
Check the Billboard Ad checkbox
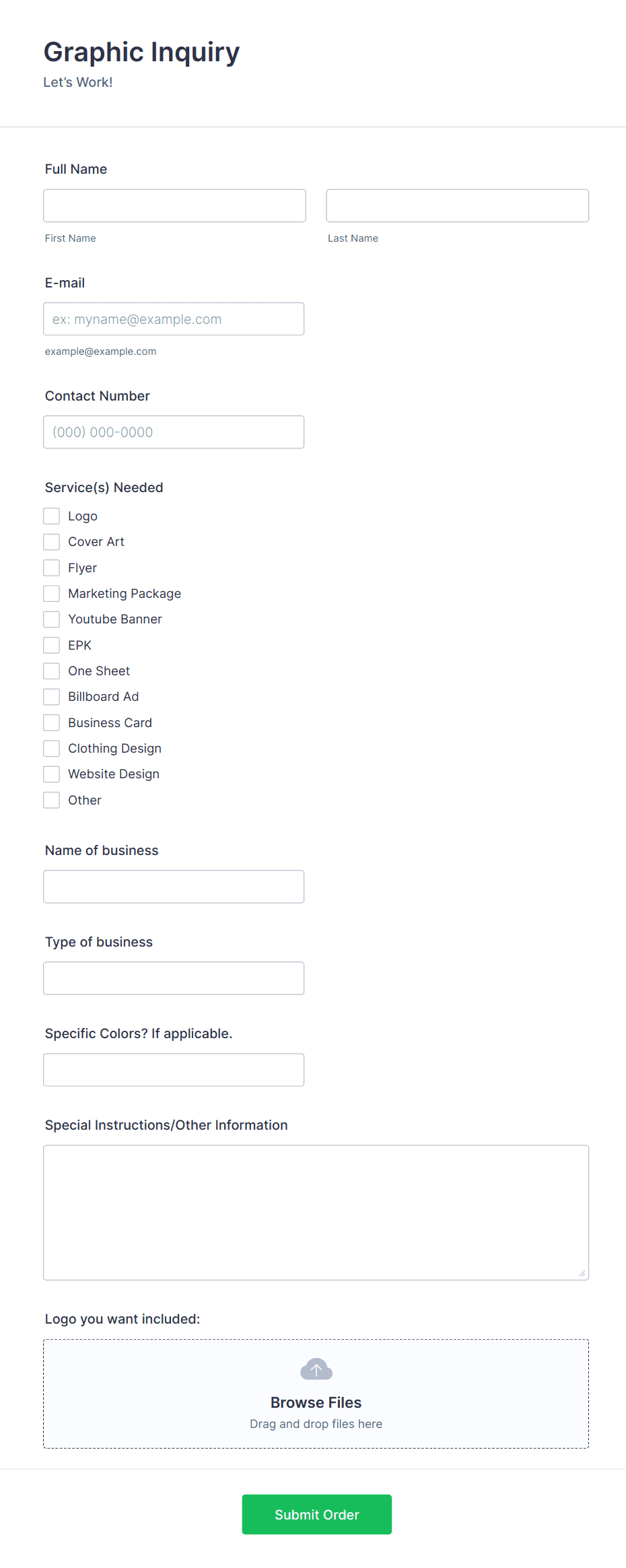(x=51, y=696)
